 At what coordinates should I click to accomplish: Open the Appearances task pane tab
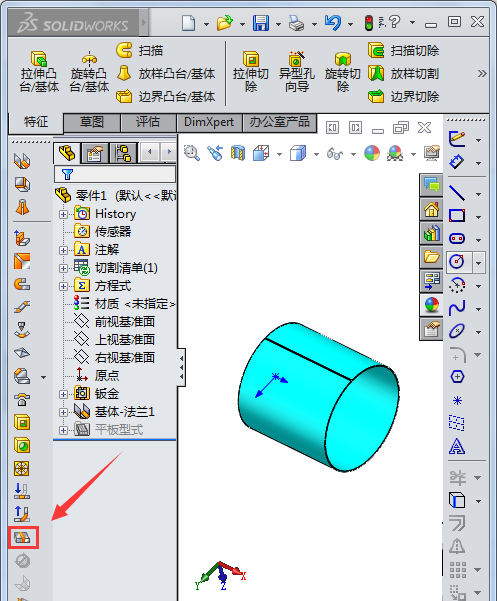[x=431, y=305]
